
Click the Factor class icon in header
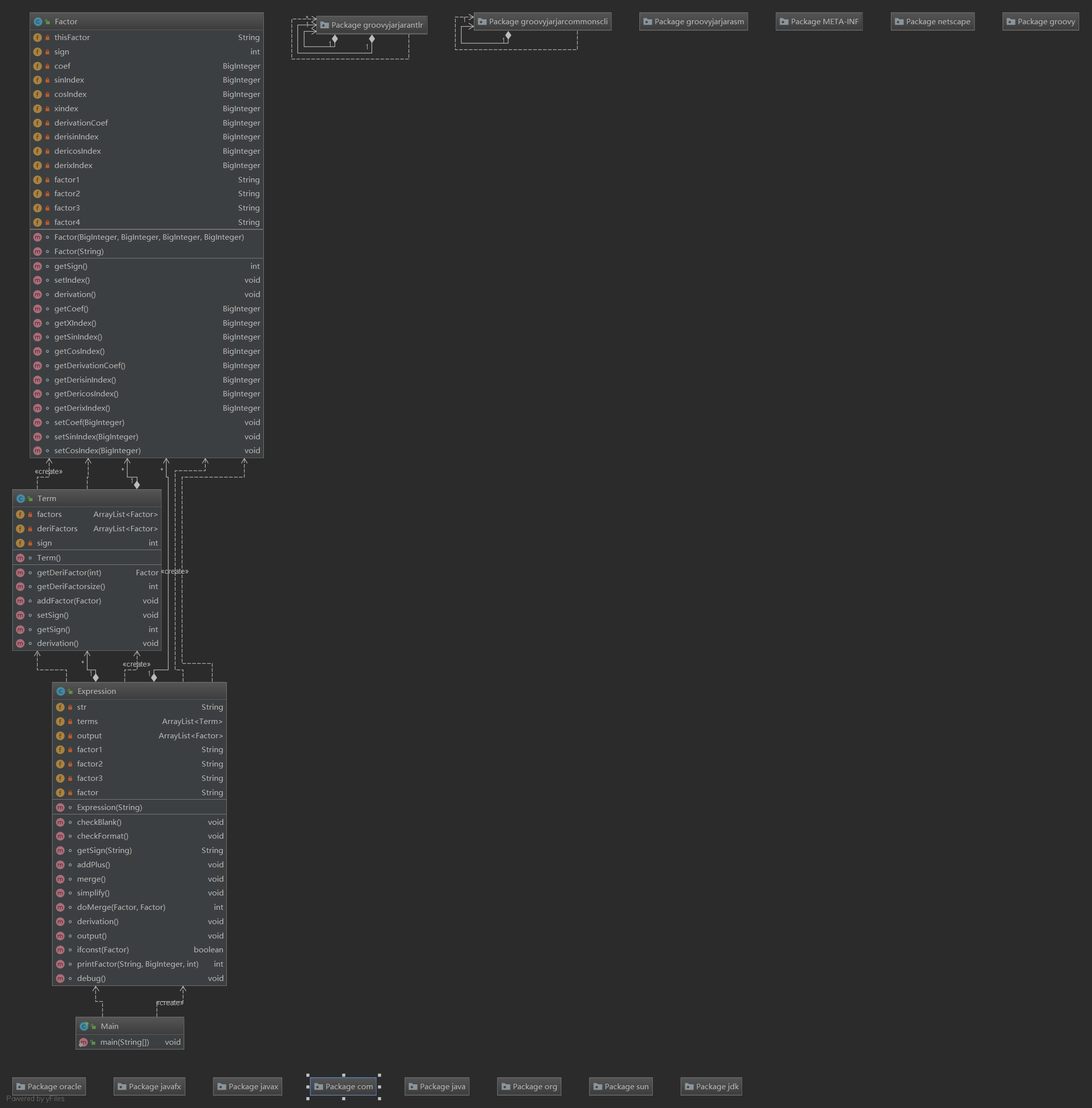38,22
